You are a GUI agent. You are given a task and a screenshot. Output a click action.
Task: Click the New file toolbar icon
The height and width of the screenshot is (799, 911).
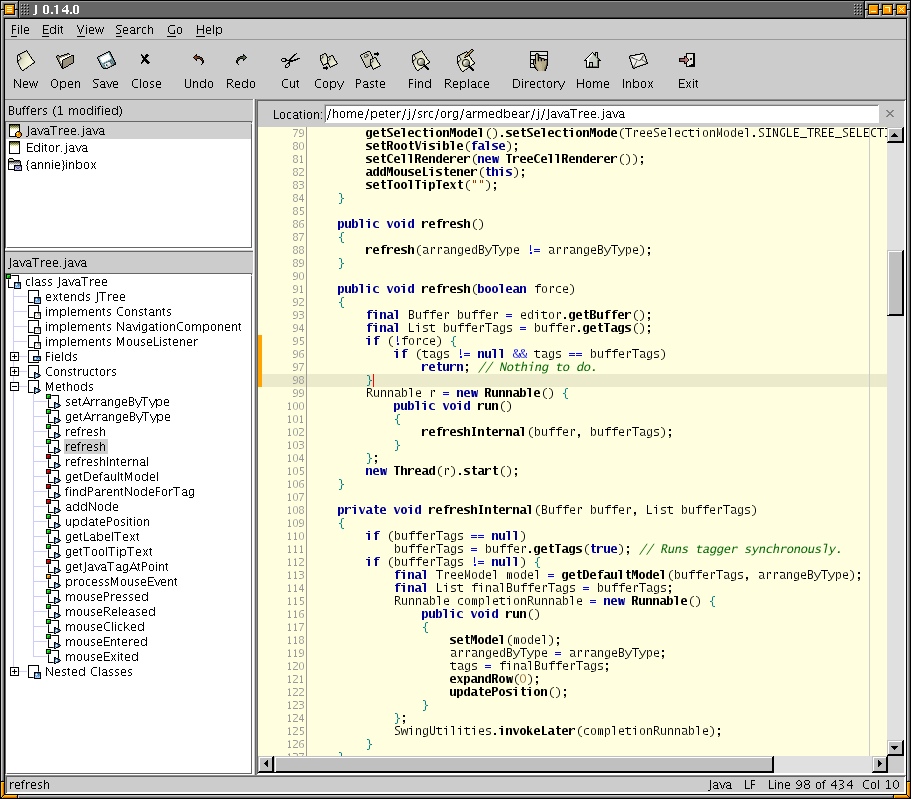26,62
